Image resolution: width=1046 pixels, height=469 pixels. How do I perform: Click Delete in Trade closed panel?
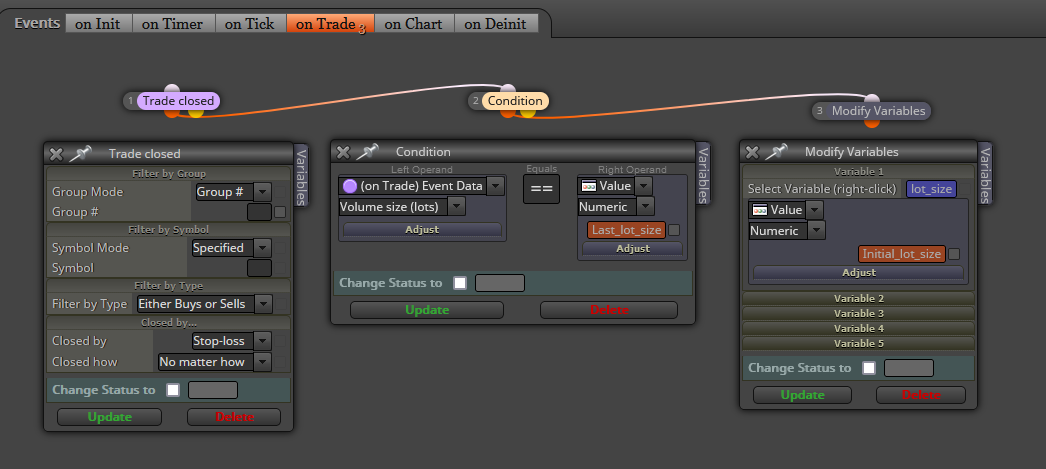click(x=234, y=417)
